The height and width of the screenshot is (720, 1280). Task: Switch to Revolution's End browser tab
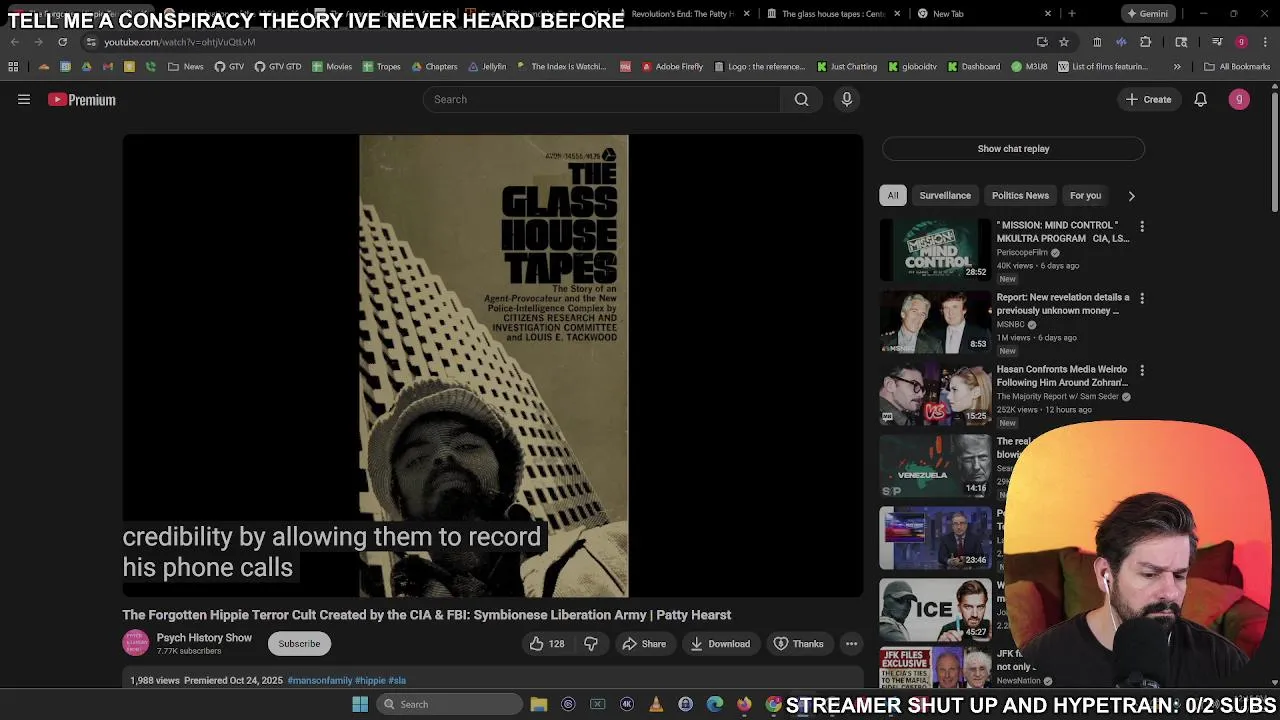pos(683,14)
